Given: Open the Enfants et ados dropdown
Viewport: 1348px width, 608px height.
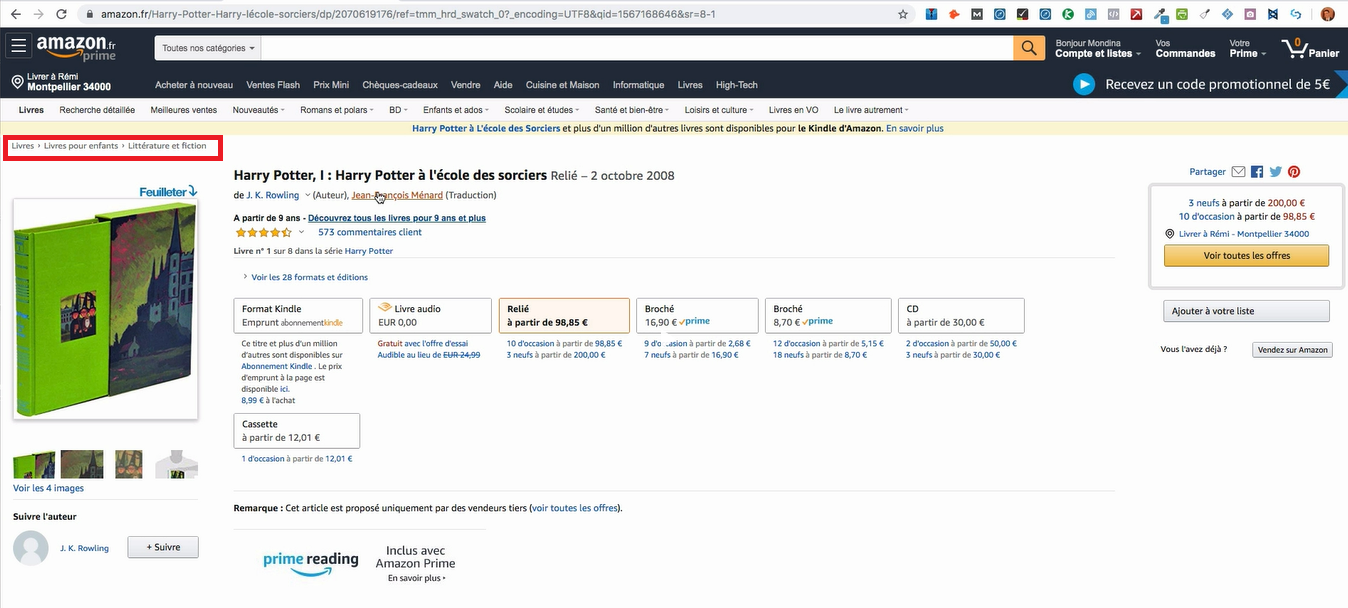Looking at the screenshot, I should (456, 110).
